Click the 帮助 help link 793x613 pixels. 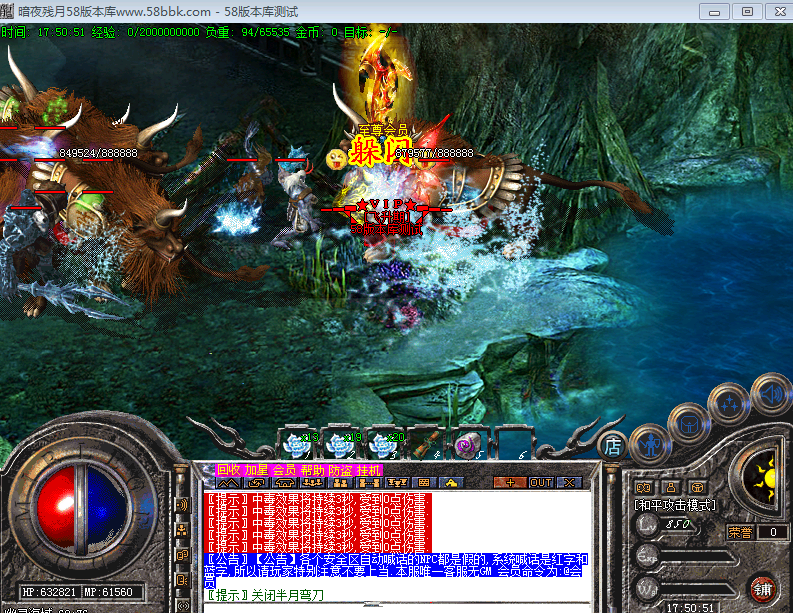coord(312,470)
